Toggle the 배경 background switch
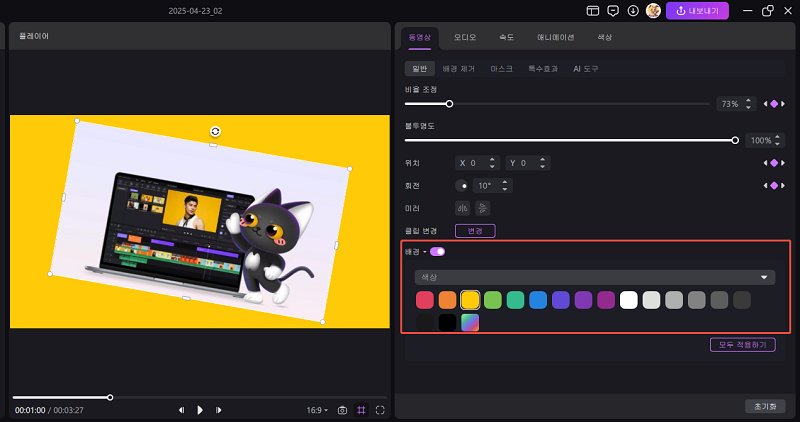 point(437,252)
